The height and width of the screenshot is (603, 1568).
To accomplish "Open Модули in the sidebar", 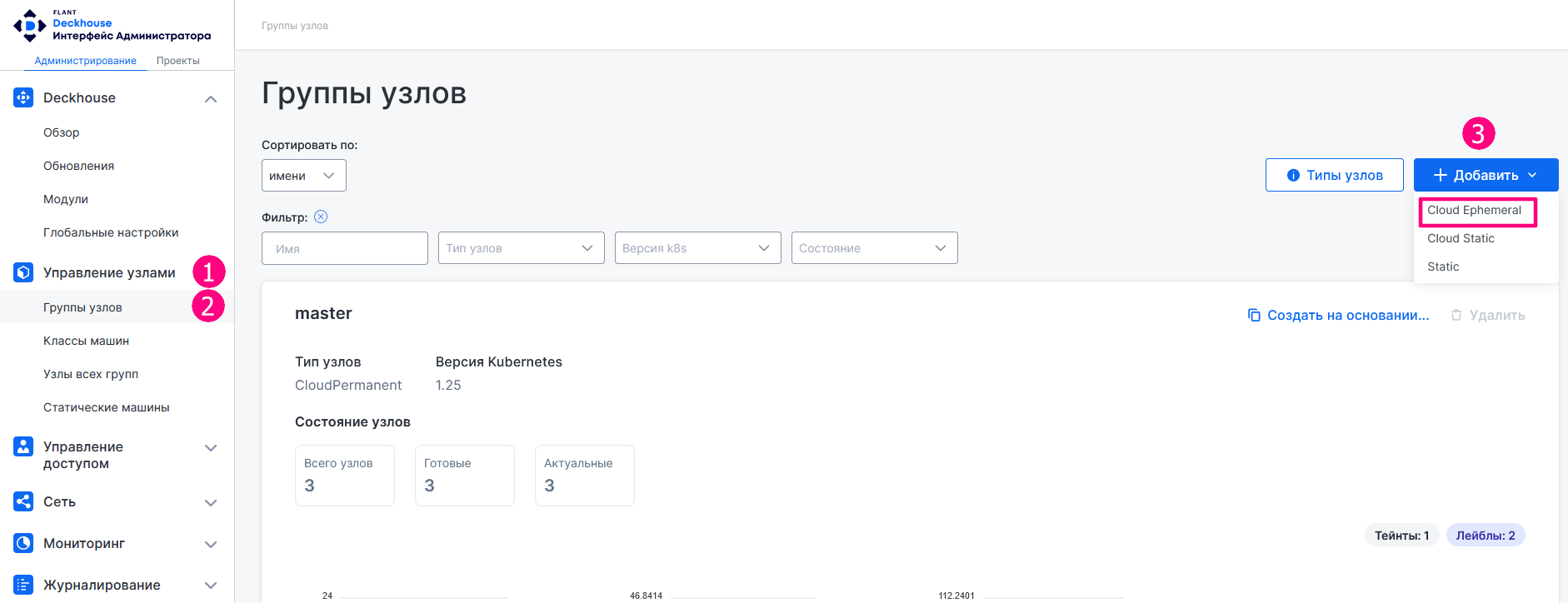I will coord(66,199).
